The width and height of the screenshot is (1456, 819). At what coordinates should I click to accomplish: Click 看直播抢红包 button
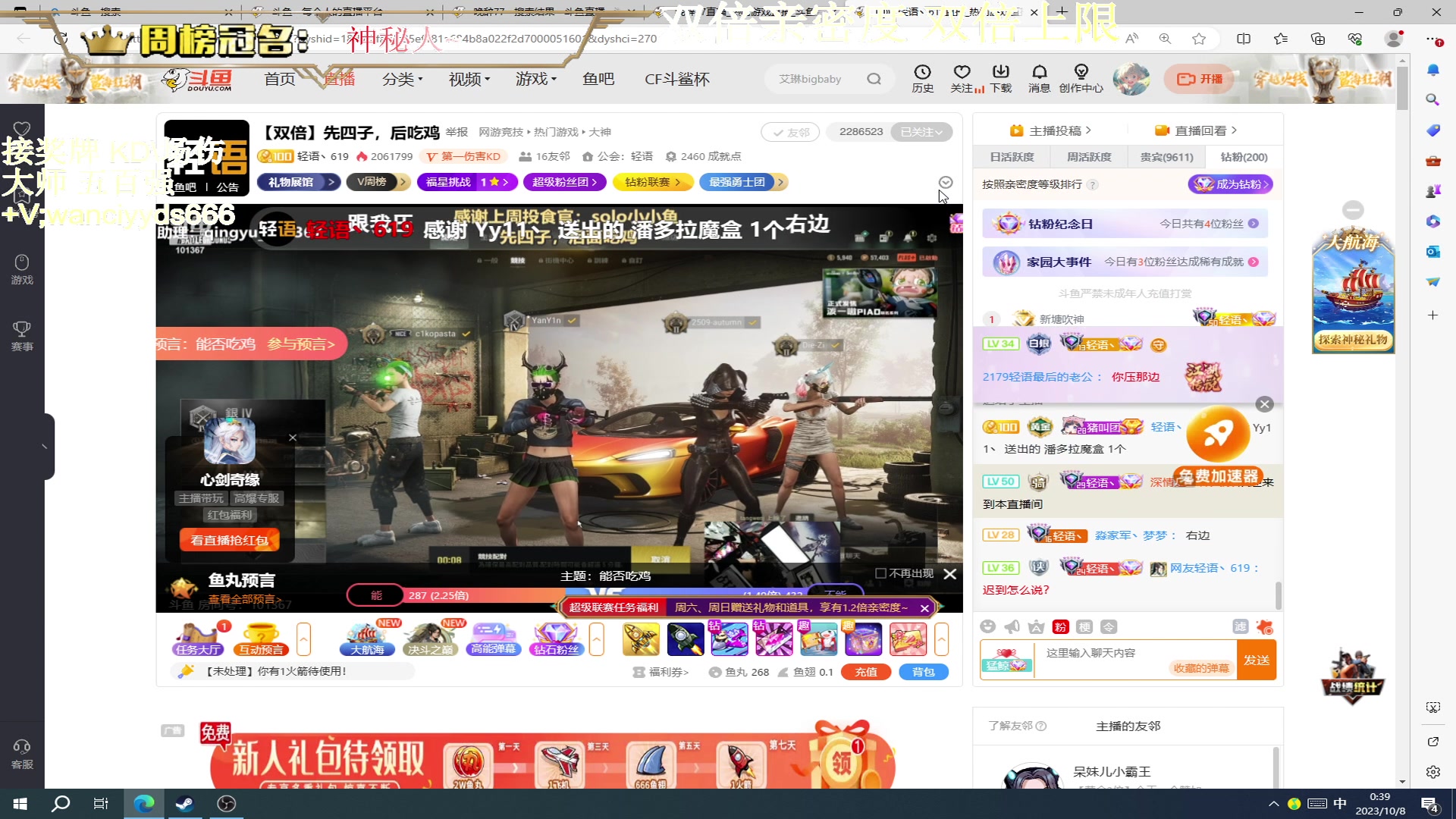click(x=230, y=540)
